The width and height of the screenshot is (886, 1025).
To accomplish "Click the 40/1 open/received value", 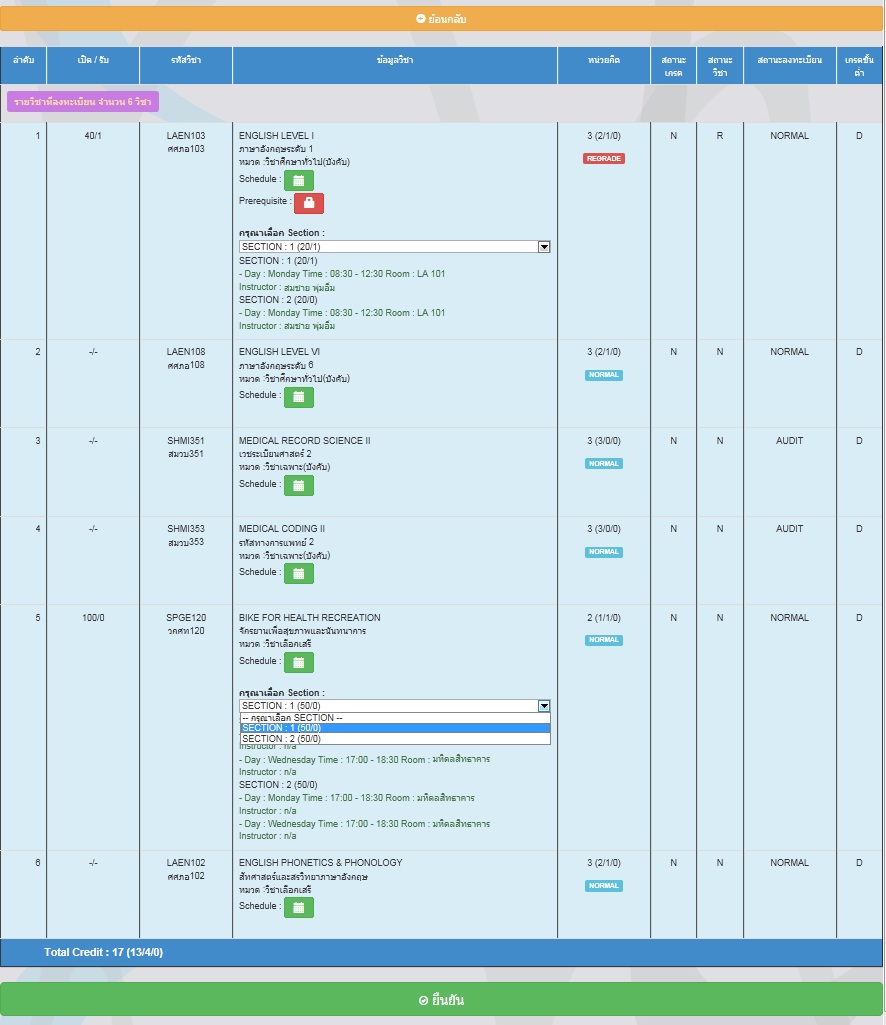I will 93,135.
